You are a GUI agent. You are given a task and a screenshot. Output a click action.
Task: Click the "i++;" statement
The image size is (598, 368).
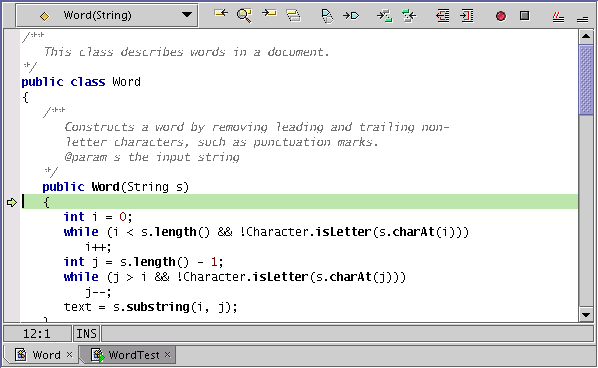point(98,247)
